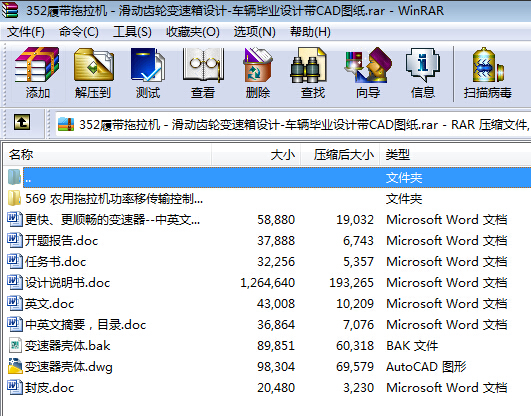Select file name 更快、更顺畅的变速器--中英文...
Screen dimensions: 531x416
pyautogui.click(x=112, y=220)
